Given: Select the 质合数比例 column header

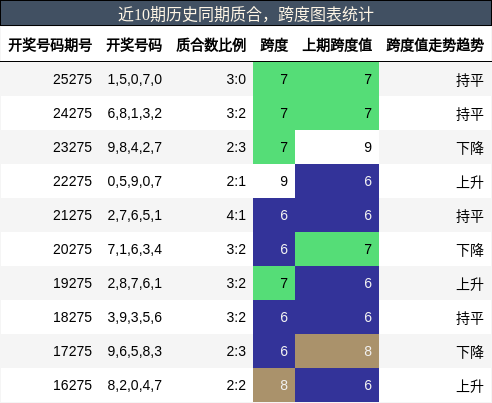Looking at the screenshot, I should (x=211, y=45).
